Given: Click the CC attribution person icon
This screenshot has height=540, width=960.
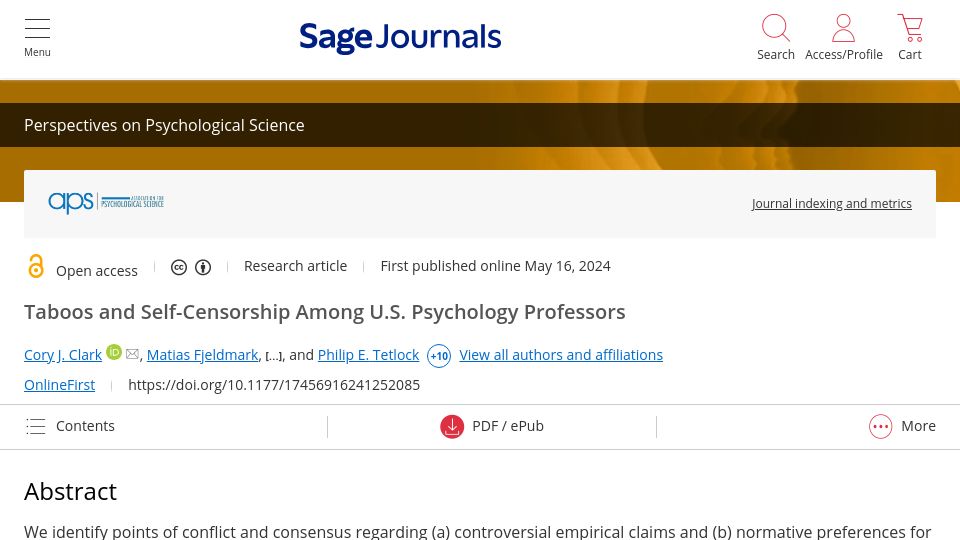Looking at the screenshot, I should click(x=203, y=268).
